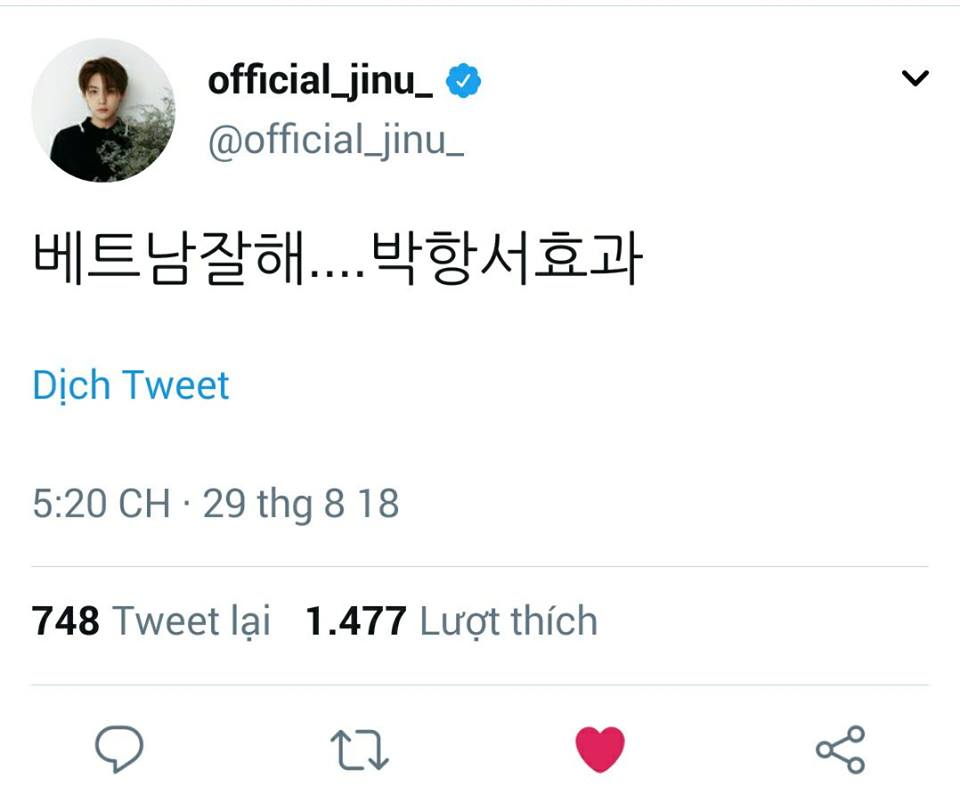Tap the ellipsis dots inside the tweet text
This screenshot has width=960, height=794.
pos(338,272)
